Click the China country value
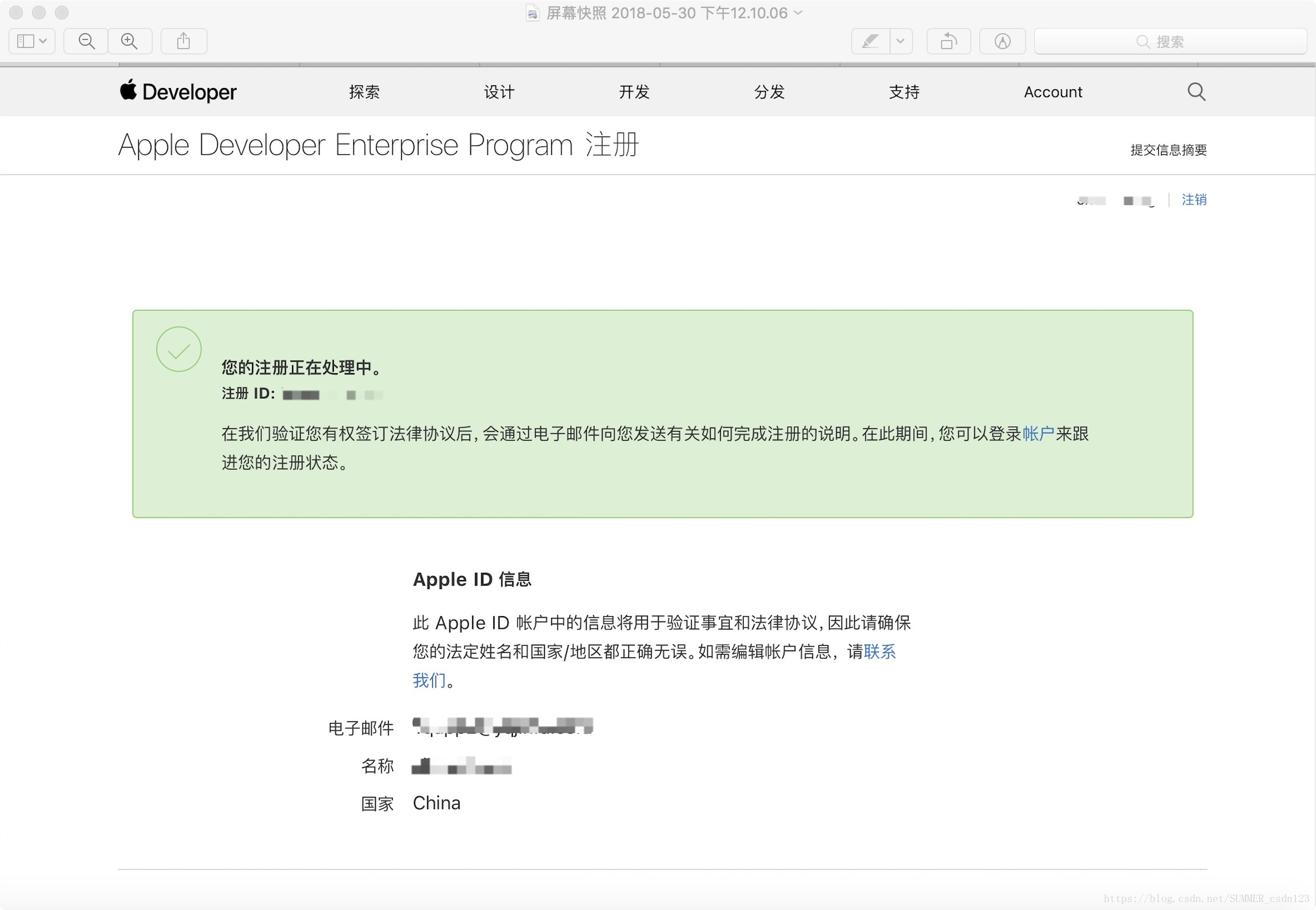Screen dimensions: 1316x910 (x=437, y=803)
